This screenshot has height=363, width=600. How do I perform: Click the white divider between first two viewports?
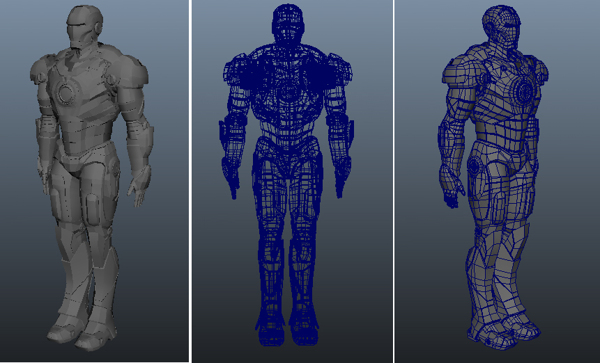pyautogui.click(x=191, y=181)
